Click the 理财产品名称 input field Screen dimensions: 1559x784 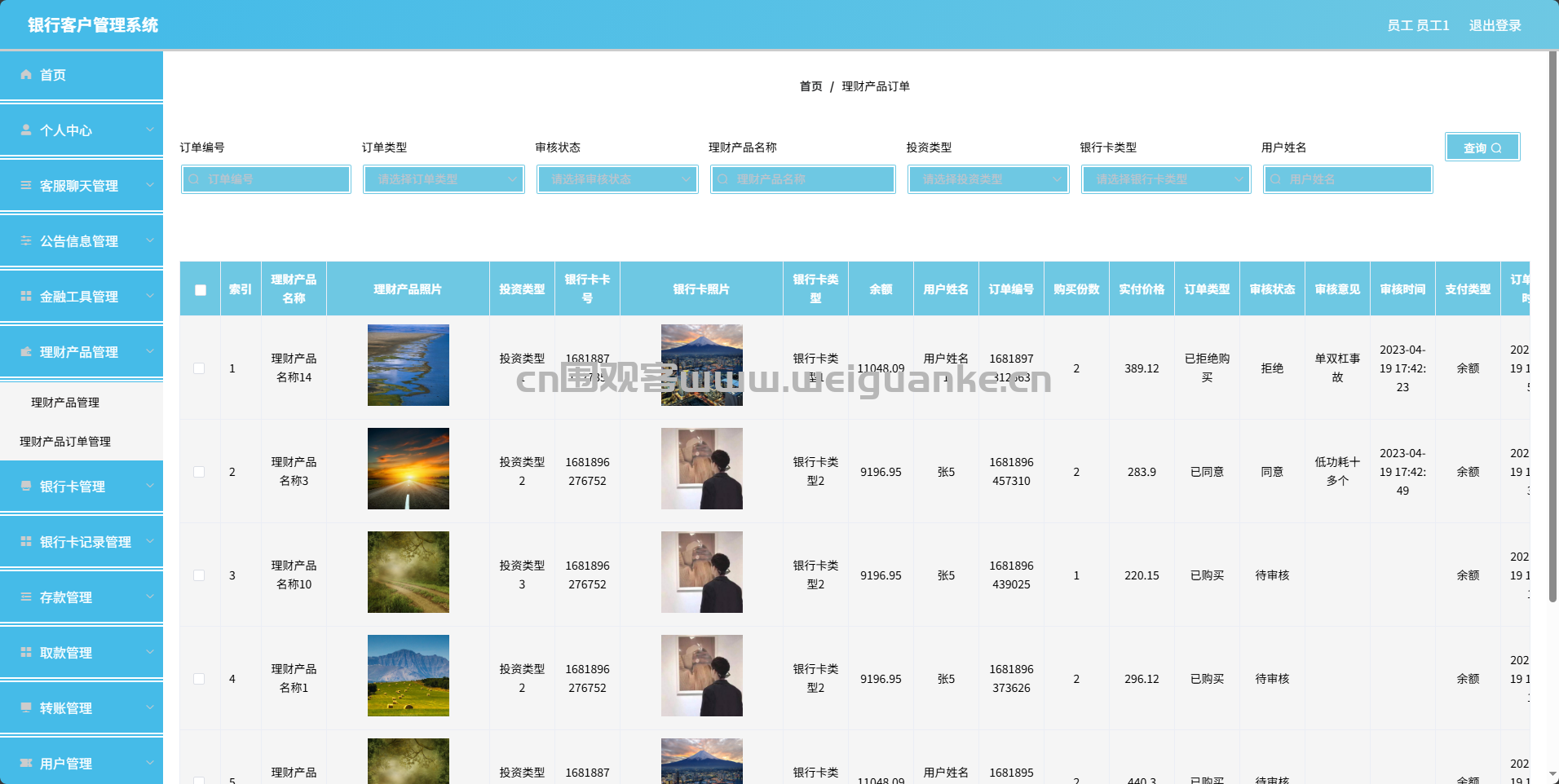point(803,179)
